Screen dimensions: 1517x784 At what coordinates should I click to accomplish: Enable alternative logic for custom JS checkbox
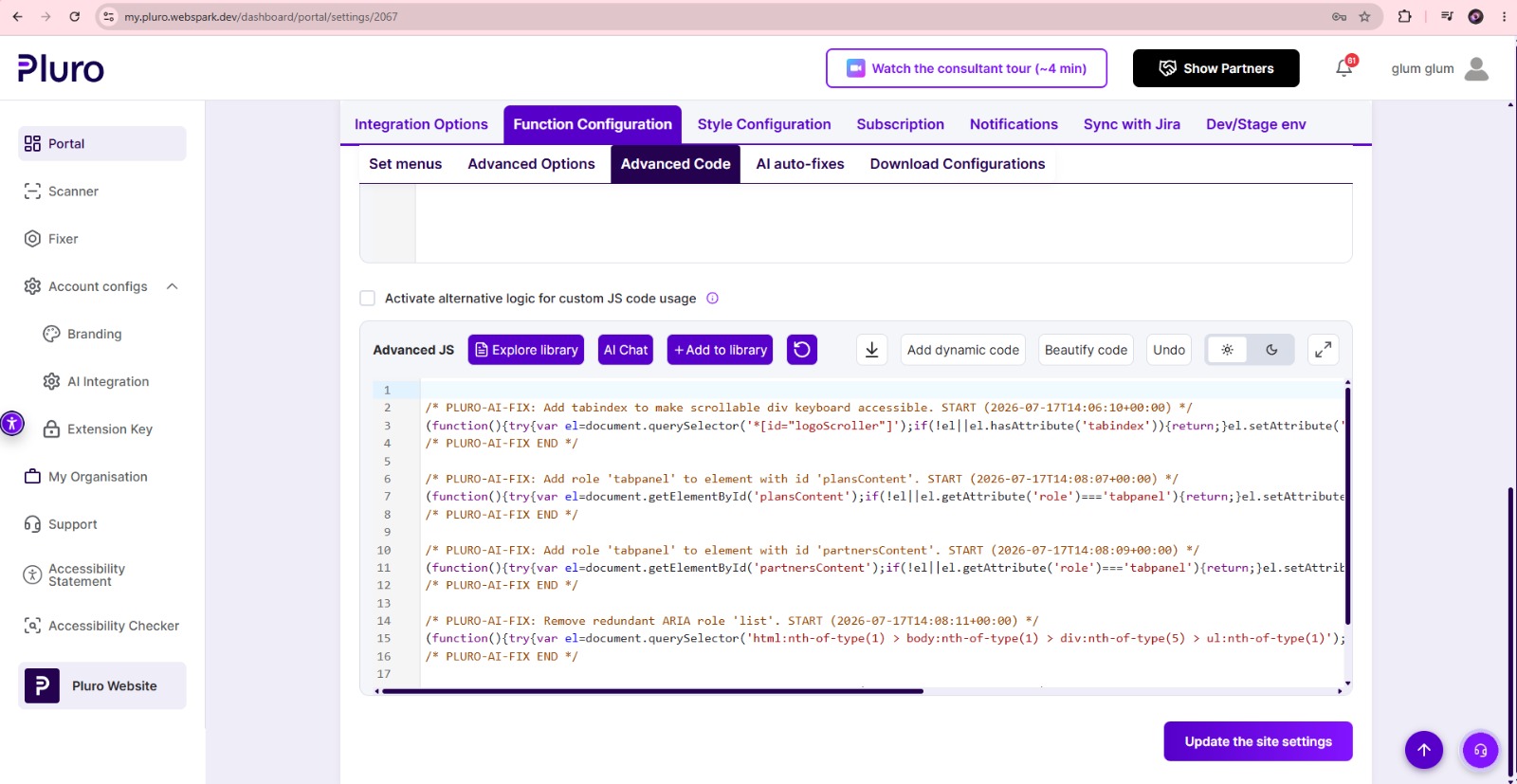click(368, 299)
